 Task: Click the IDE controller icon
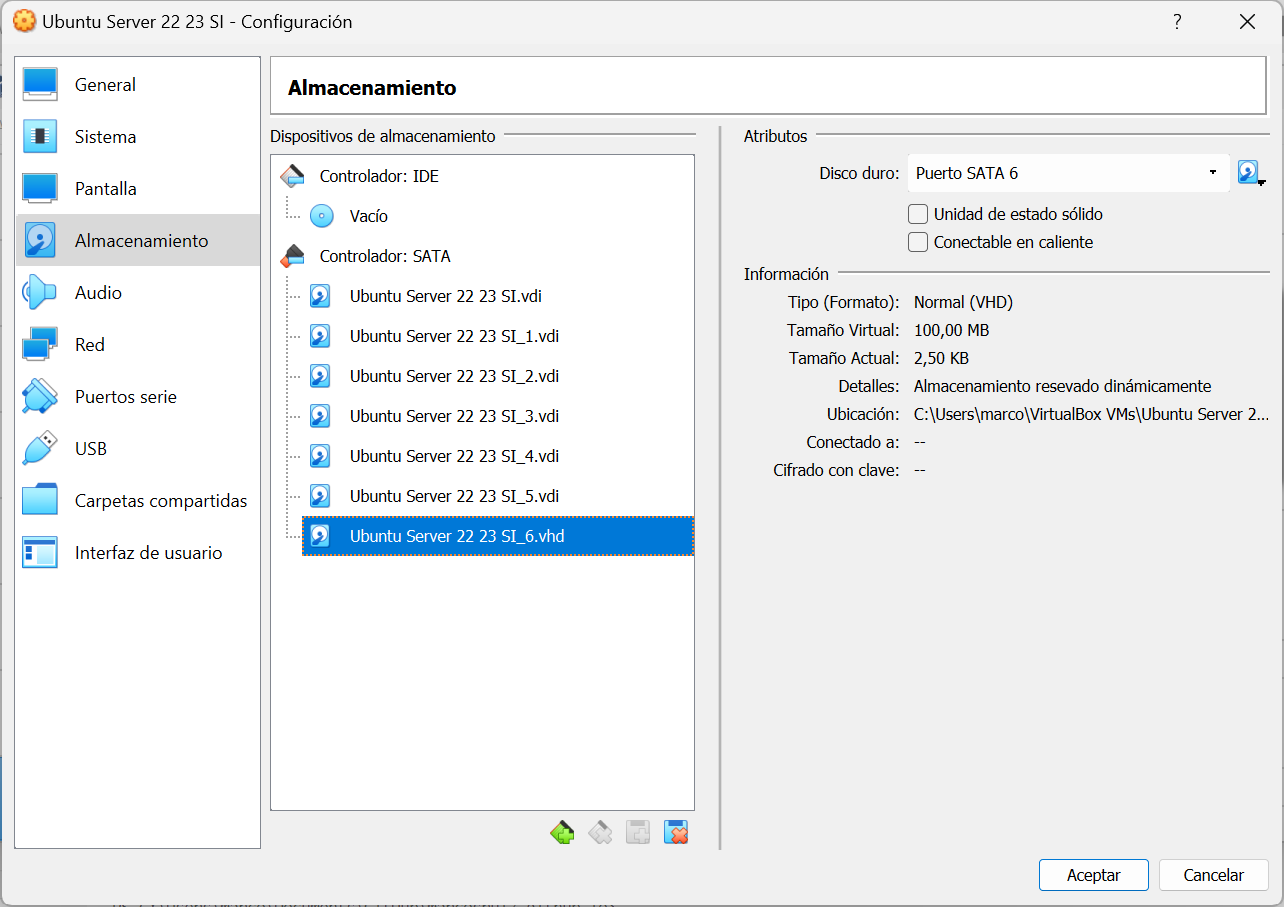(x=292, y=176)
